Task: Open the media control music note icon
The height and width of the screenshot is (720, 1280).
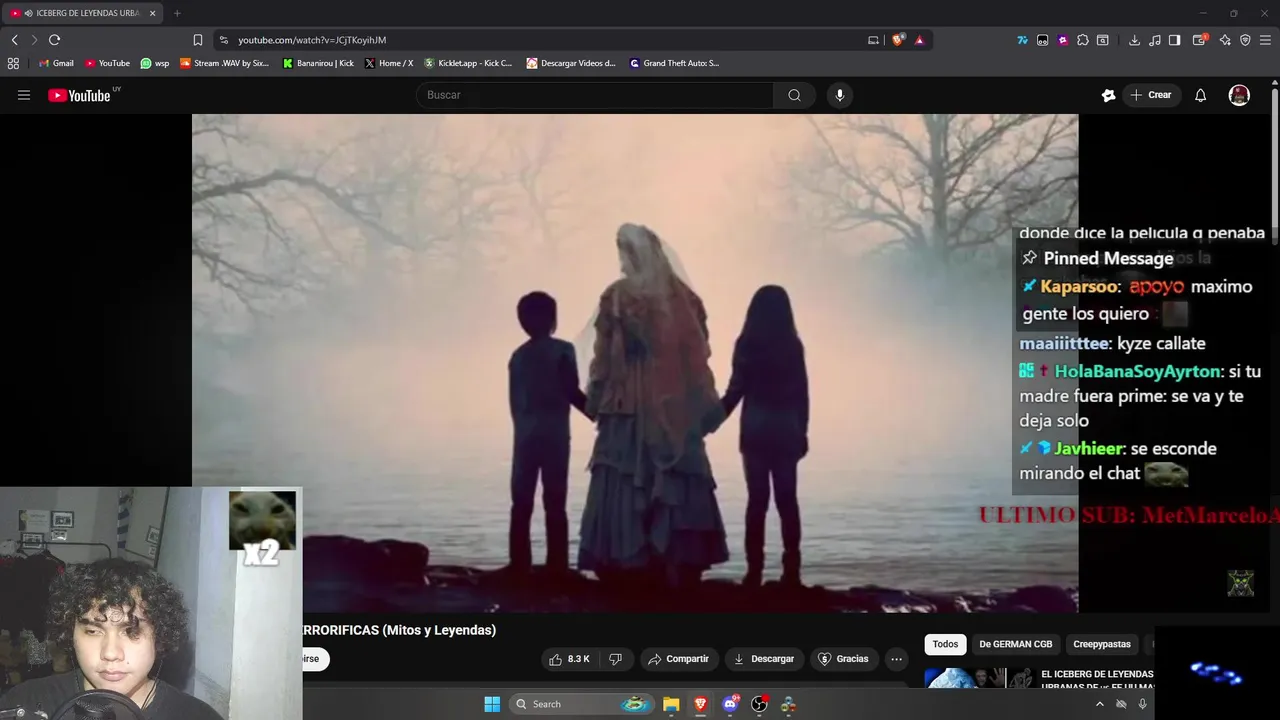Action: pos(1155,40)
